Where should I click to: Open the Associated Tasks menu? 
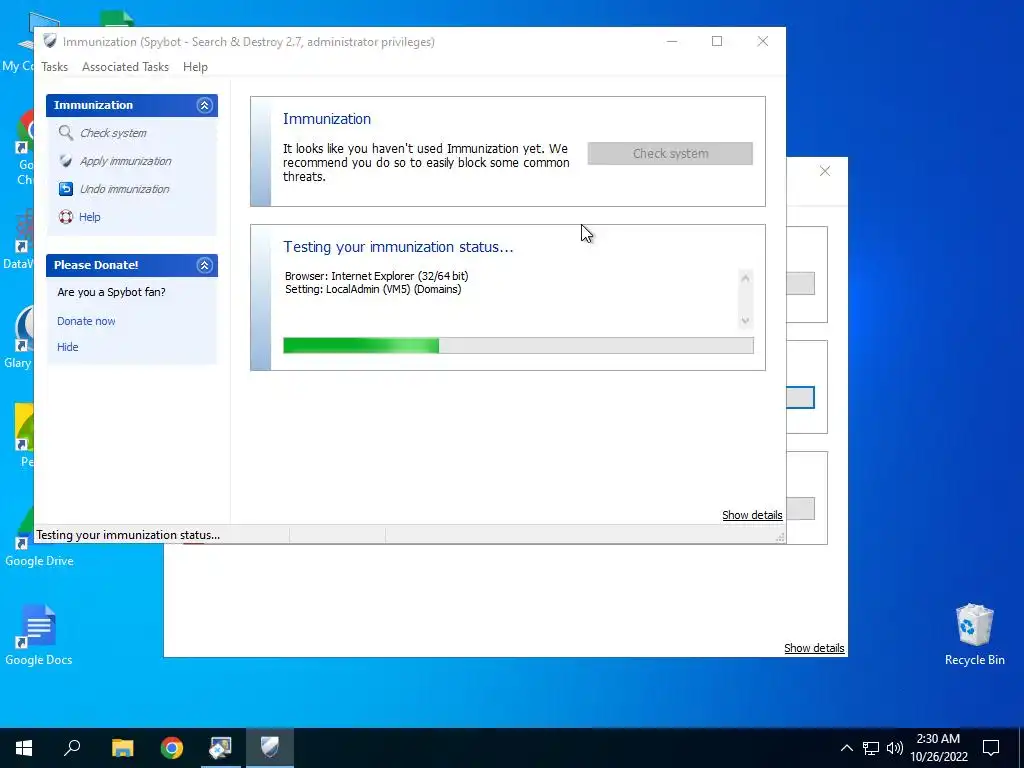(125, 67)
